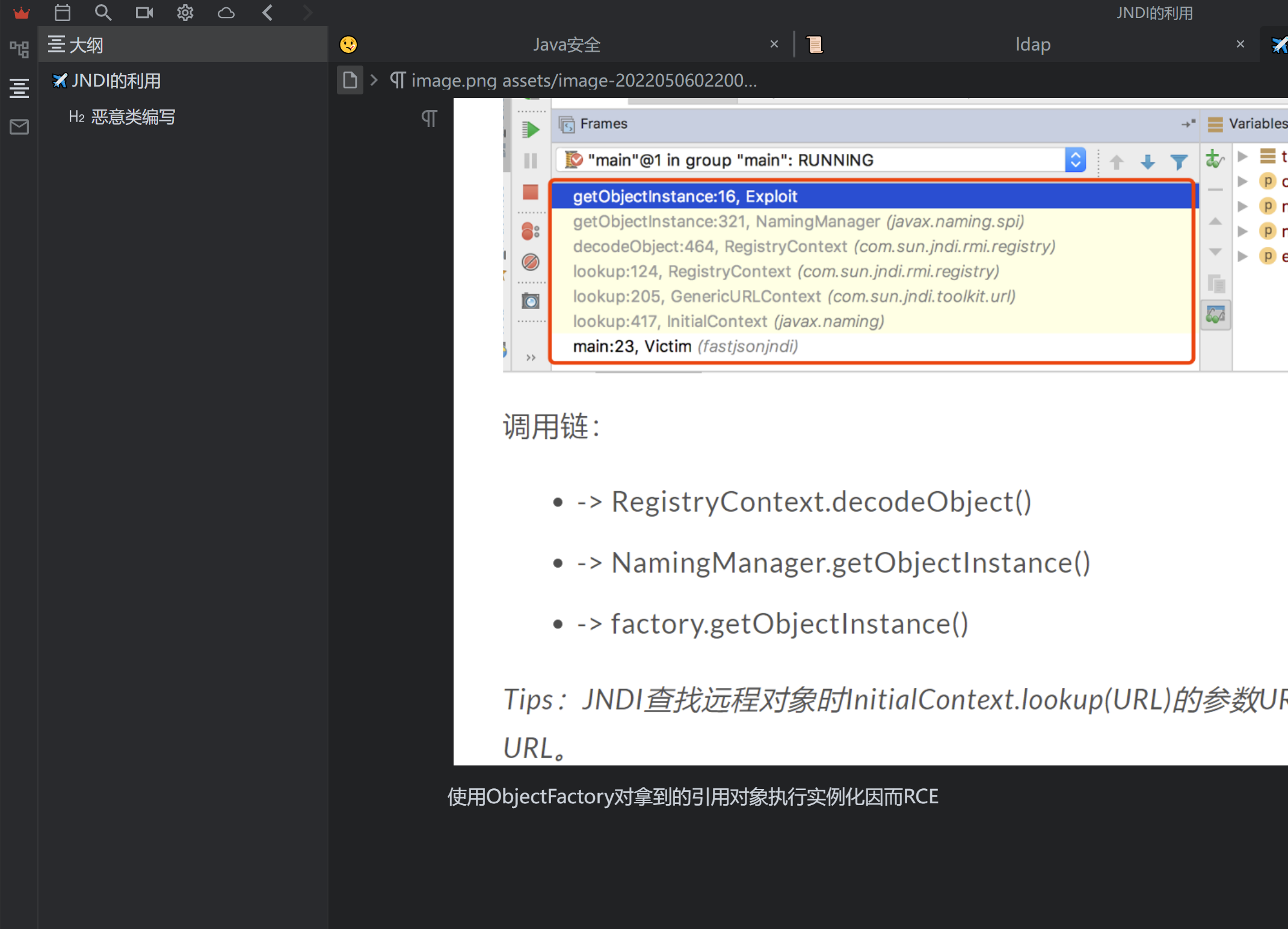Close the Java安全 tab
This screenshot has width=1288, height=929.
point(774,44)
